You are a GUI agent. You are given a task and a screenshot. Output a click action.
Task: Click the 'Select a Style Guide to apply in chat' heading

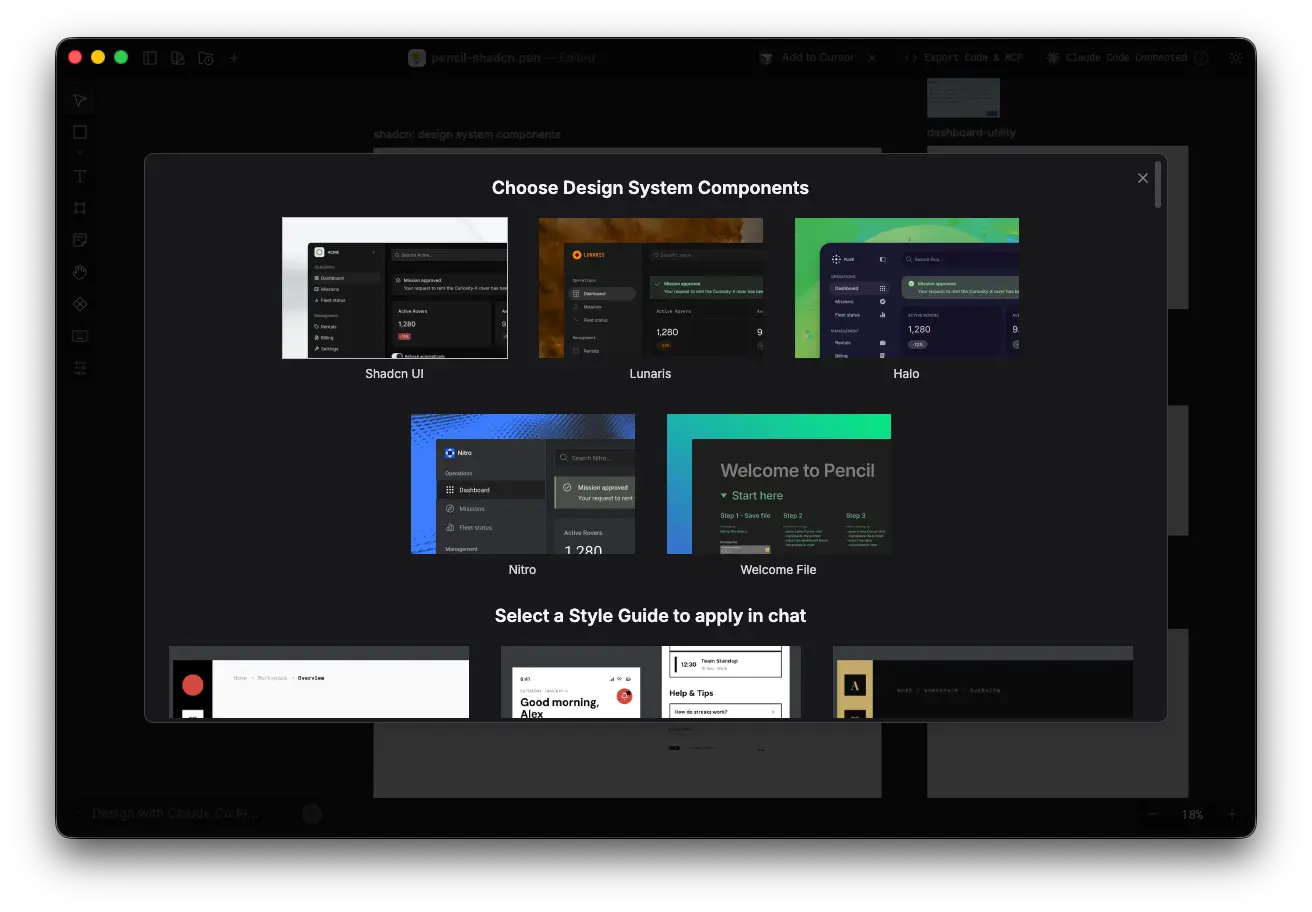click(x=650, y=616)
